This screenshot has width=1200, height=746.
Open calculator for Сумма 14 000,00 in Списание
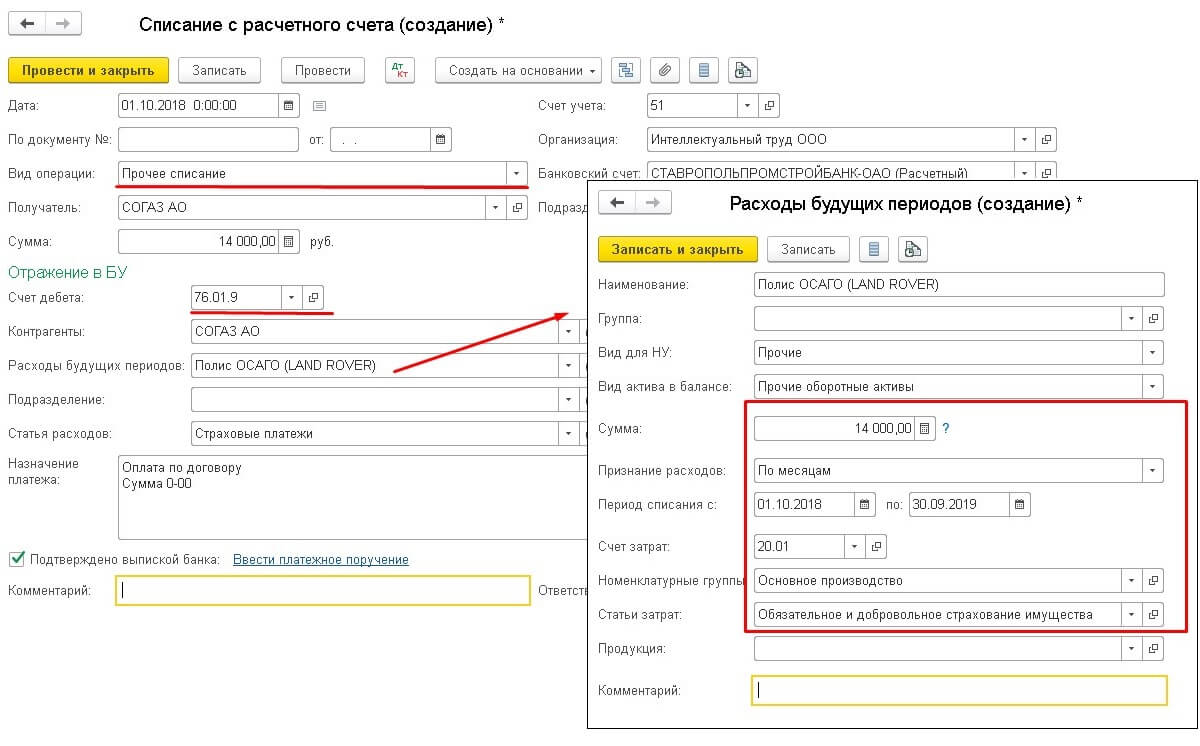[288, 241]
